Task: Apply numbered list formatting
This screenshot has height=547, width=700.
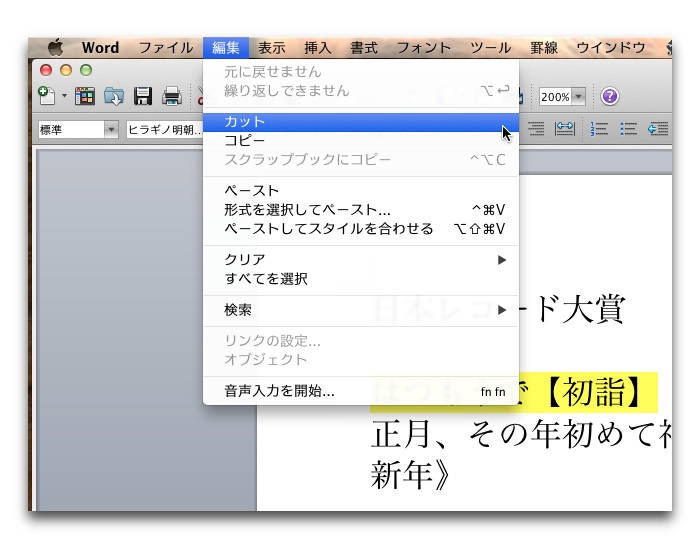Action: click(x=599, y=129)
